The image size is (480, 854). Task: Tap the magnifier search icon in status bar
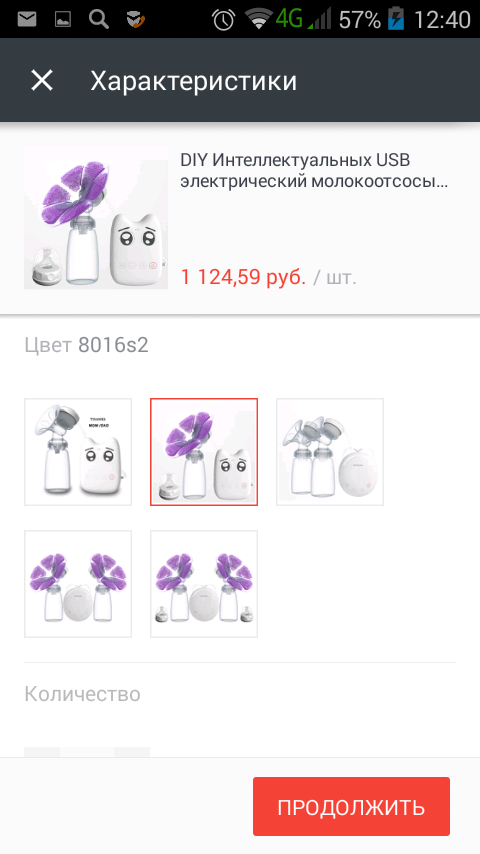tap(99, 20)
